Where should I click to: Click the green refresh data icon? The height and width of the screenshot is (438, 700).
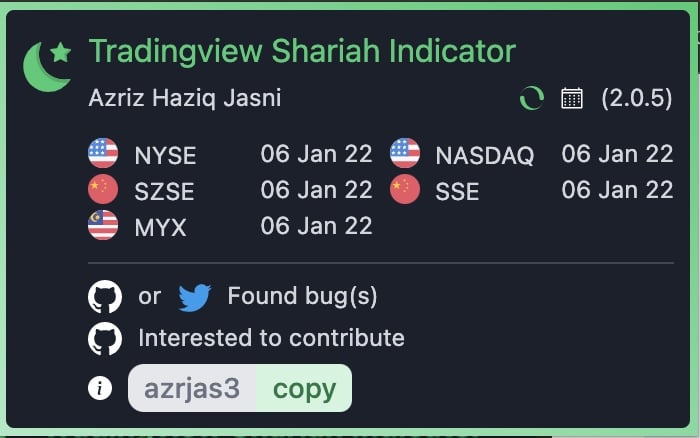tap(532, 98)
